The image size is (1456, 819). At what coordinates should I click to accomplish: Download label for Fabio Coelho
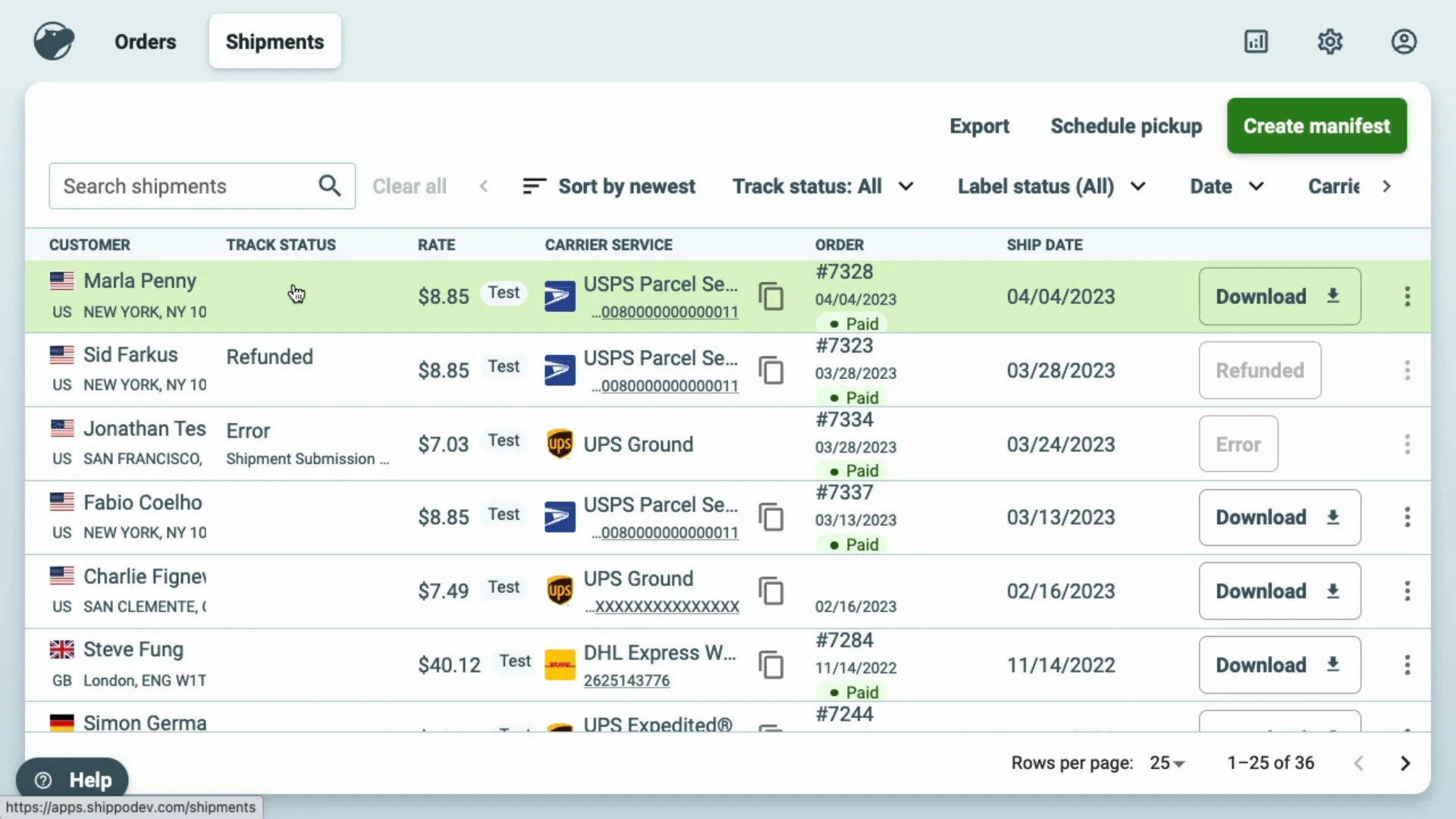point(1279,517)
